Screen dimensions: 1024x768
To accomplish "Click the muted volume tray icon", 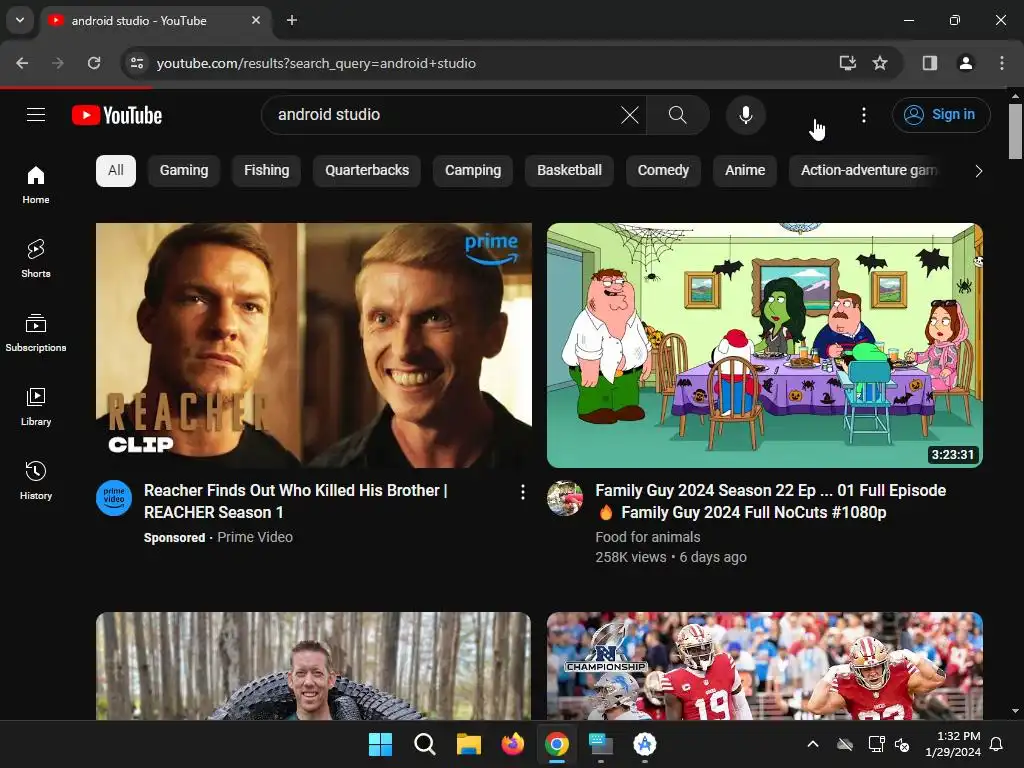I will click(x=902, y=744).
